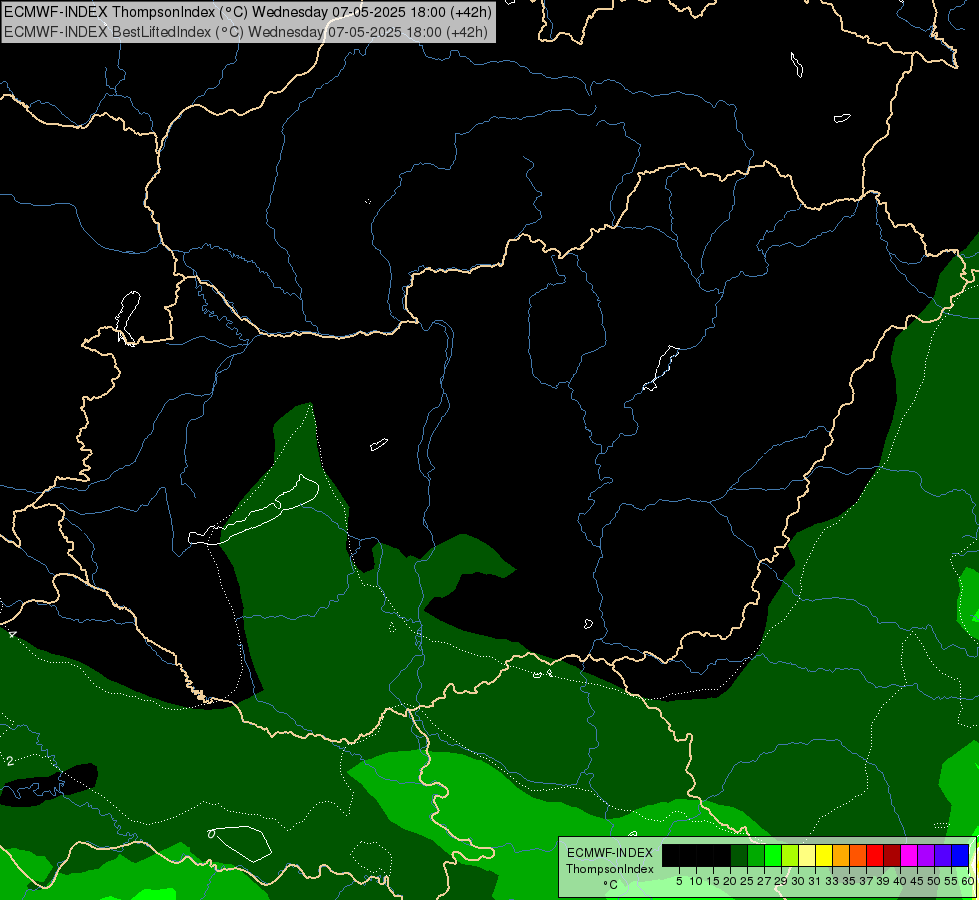The width and height of the screenshot is (979, 900).
Task: Click legend scale value 45
Action: [917, 881]
